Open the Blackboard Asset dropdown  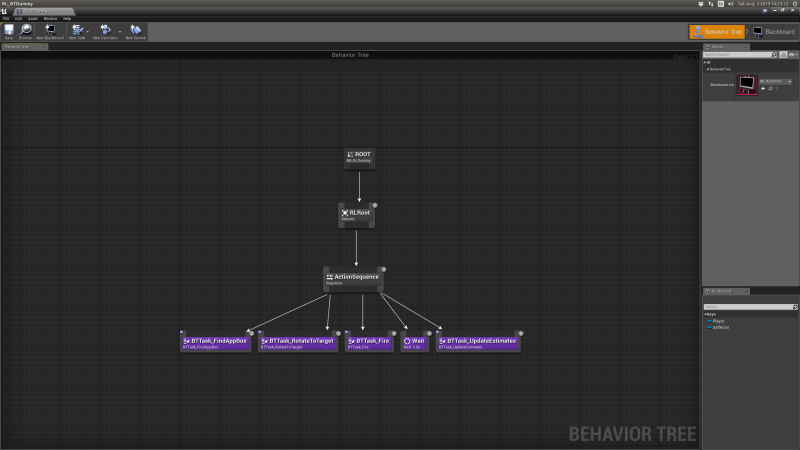775,79
